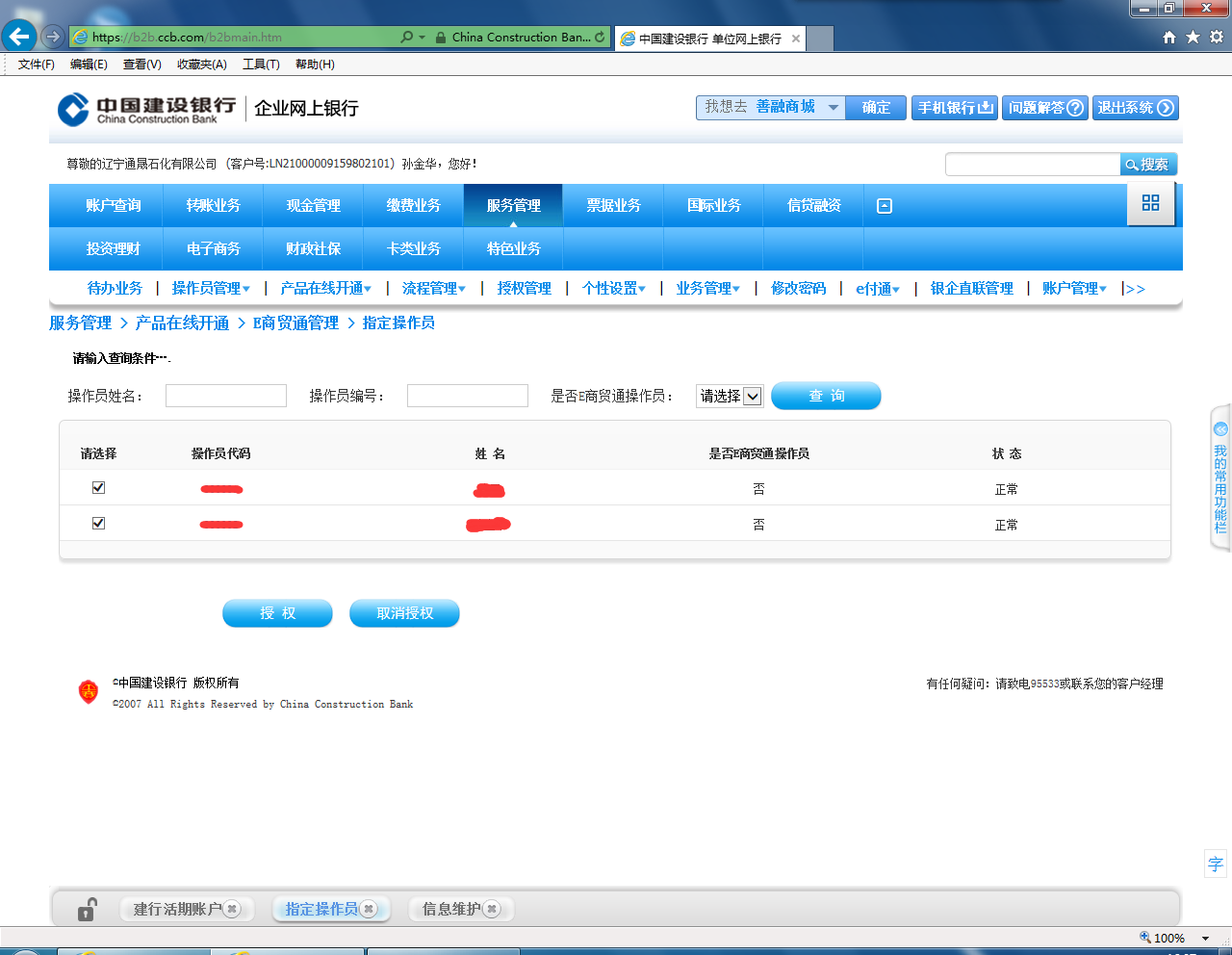Open the browser zoom level 100% dropdown
This screenshot has height=955, width=1232.
(x=1205, y=939)
